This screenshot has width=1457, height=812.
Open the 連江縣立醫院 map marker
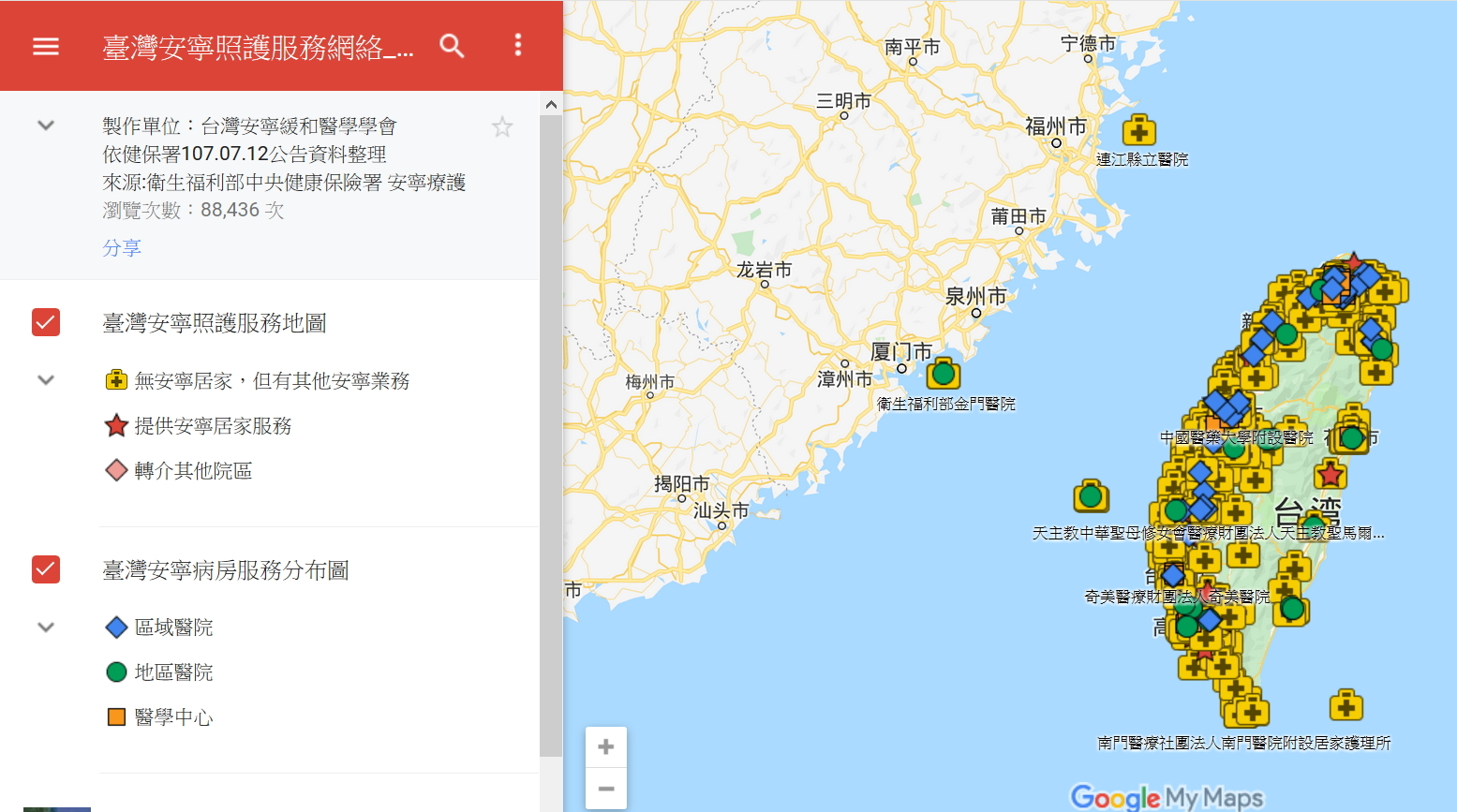(1139, 131)
